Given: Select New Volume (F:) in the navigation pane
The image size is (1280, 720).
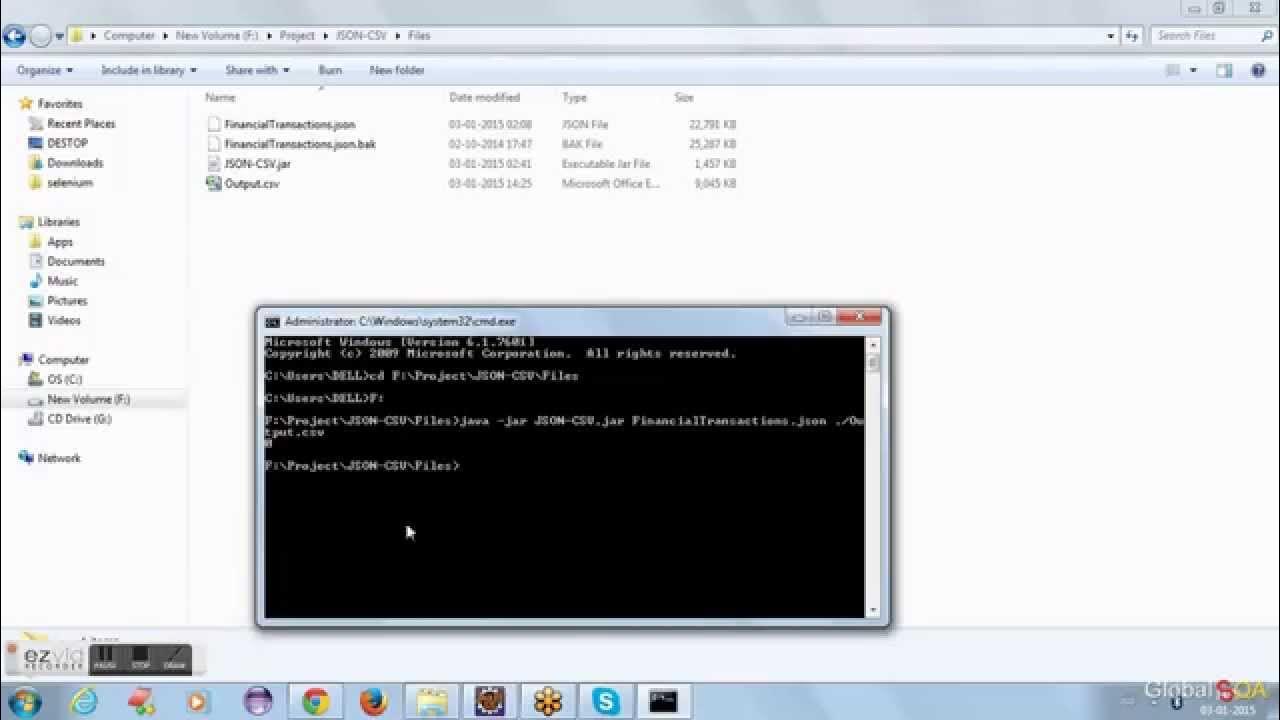Looking at the screenshot, I should 89,399.
